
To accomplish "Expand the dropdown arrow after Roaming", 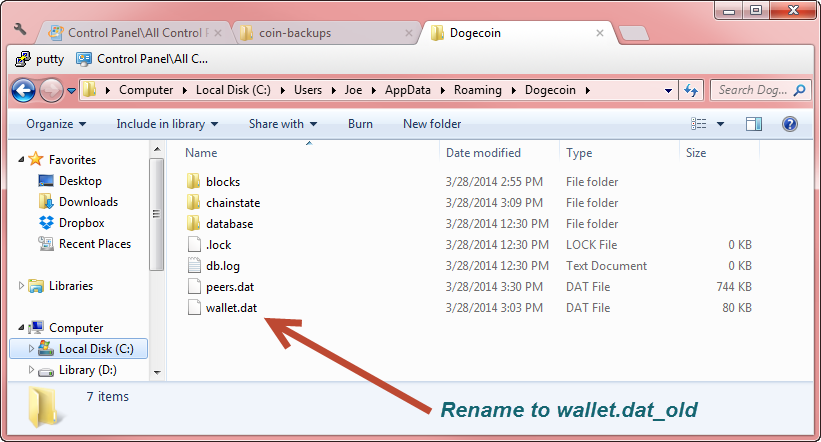I will pos(514,91).
